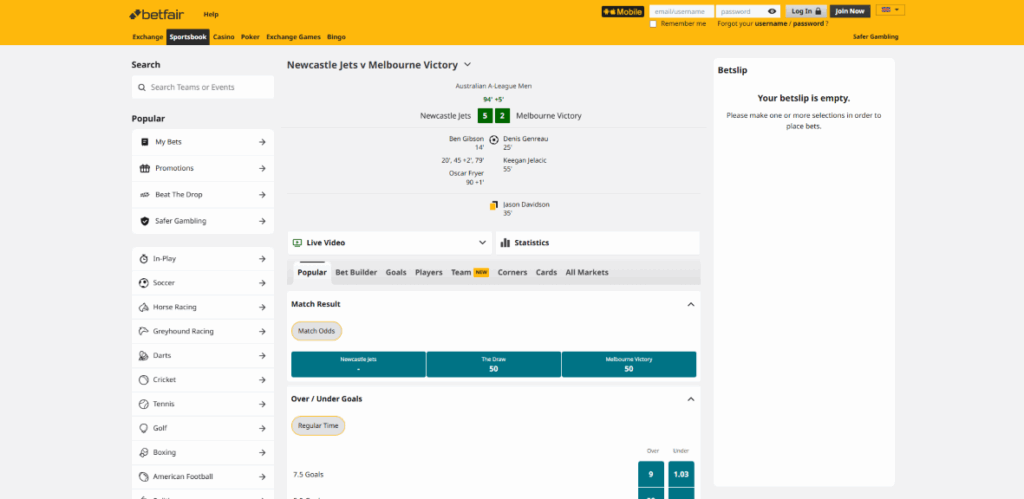Open the Exchange tab
Viewport: 1024px width, 499px height.
pyautogui.click(x=148, y=37)
